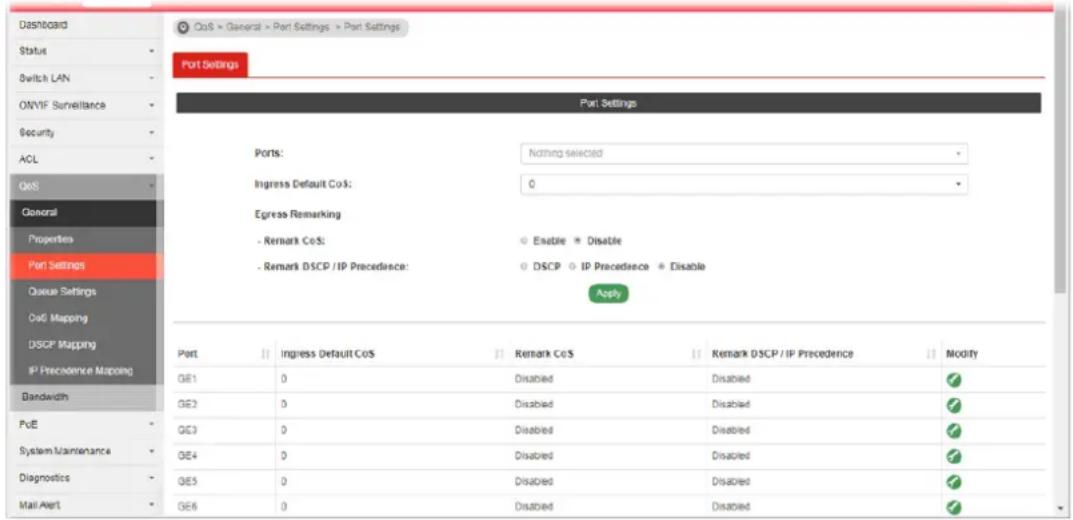Choose IP Precedence remarking option
The width and height of the screenshot is (1073, 520).
(572, 266)
